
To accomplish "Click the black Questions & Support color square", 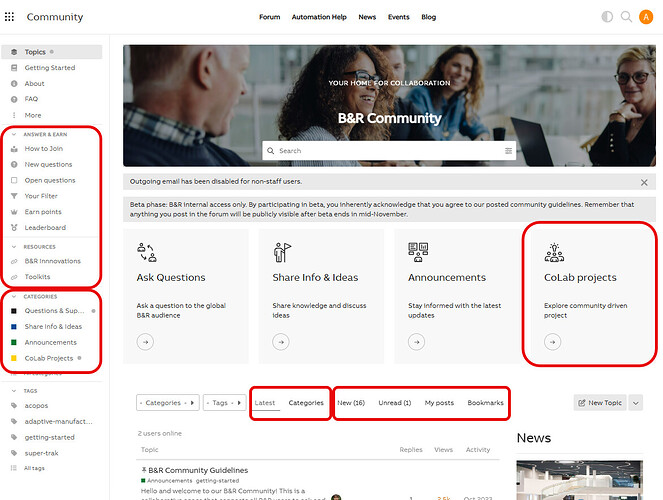I will (14, 311).
